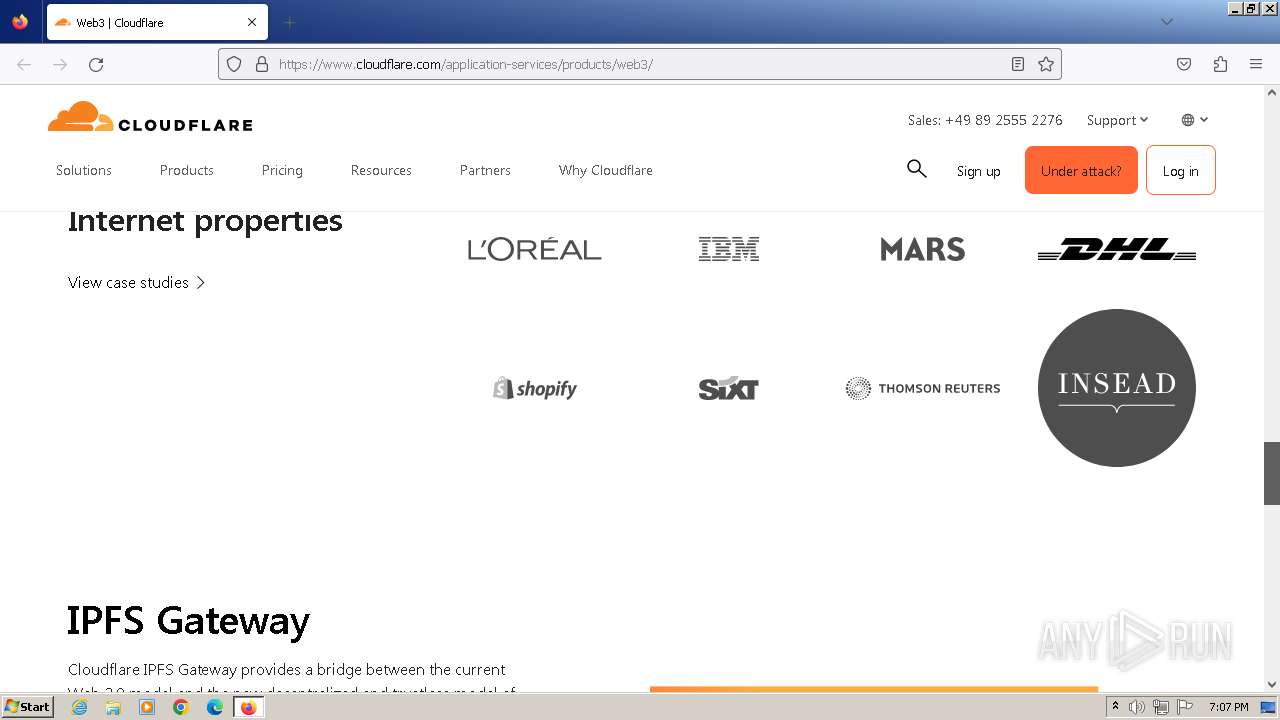Open the extensions menu
This screenshot has width=1280, height=720.
(x=1220, y=64)
